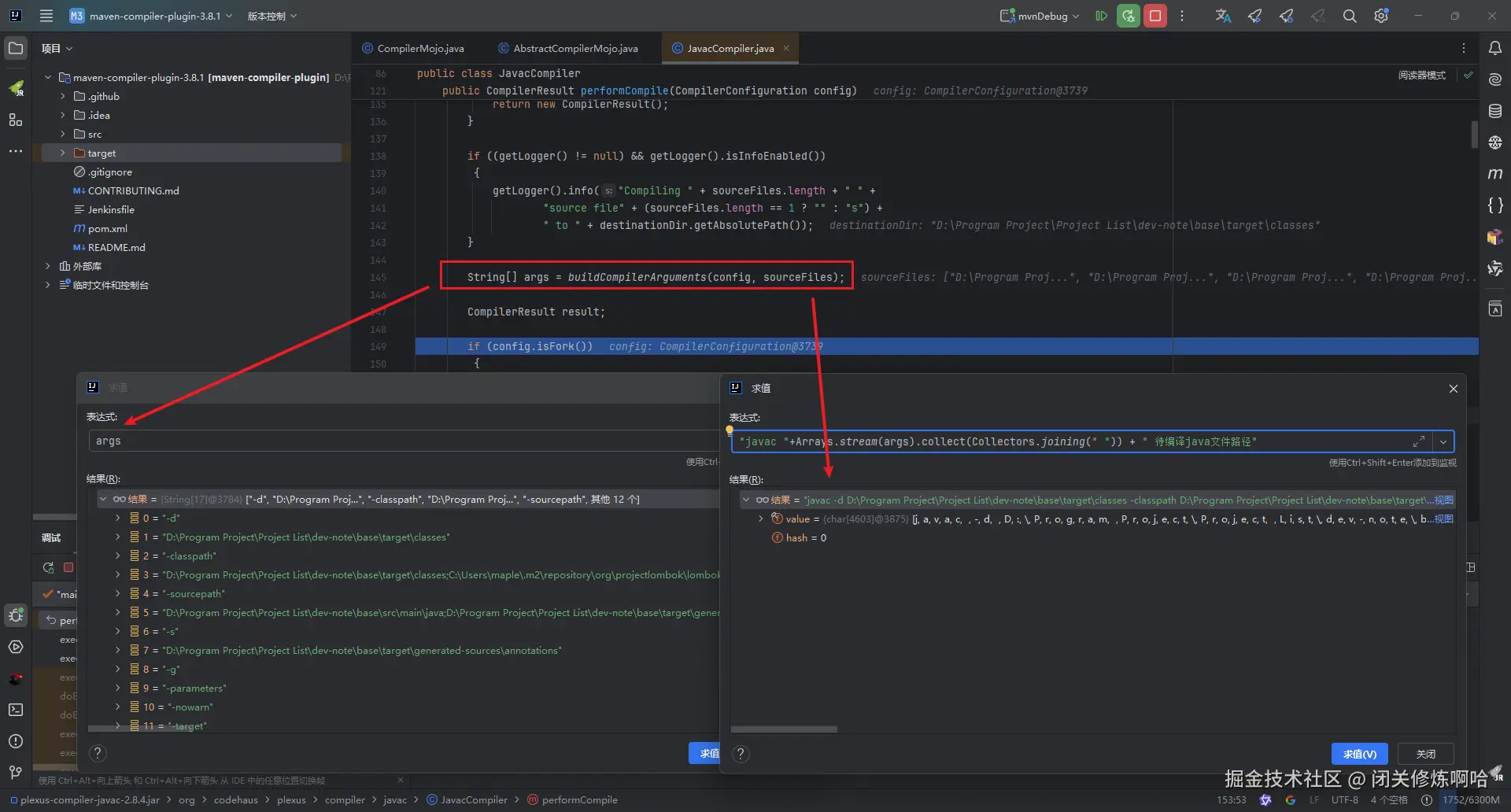
Task: Click the help icon in left evaluate dialog
Action: (x=98, y=753)
